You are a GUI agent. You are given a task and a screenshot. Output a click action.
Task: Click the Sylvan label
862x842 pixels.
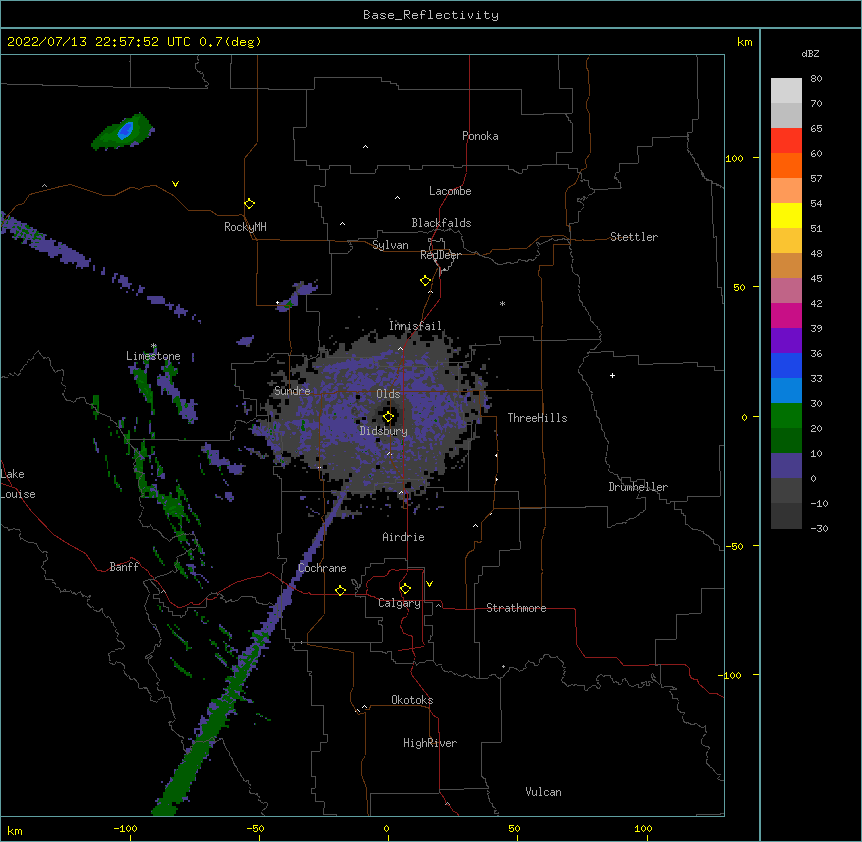coord(390,245)
